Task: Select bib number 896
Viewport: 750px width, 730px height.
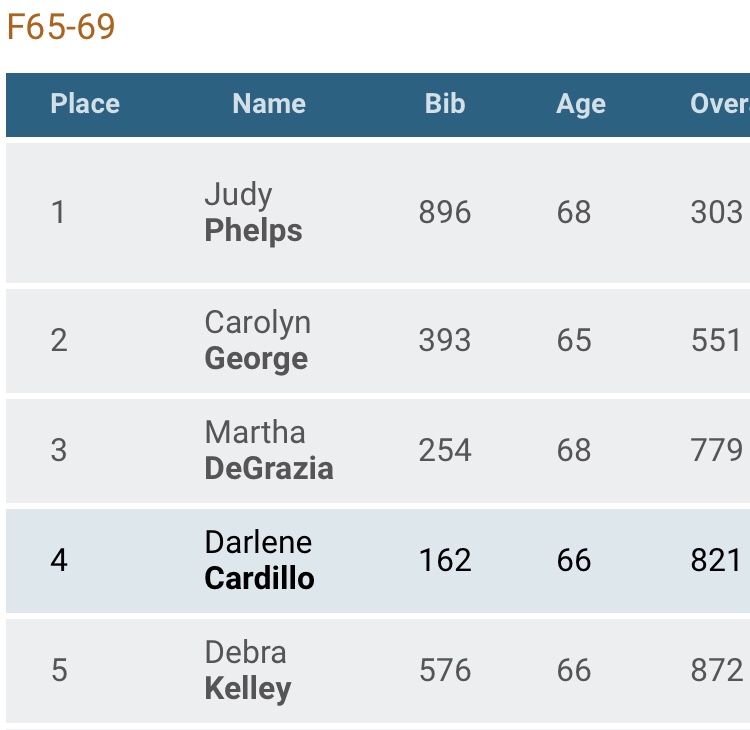Action: pyautogui.click(x=445, y=212)
